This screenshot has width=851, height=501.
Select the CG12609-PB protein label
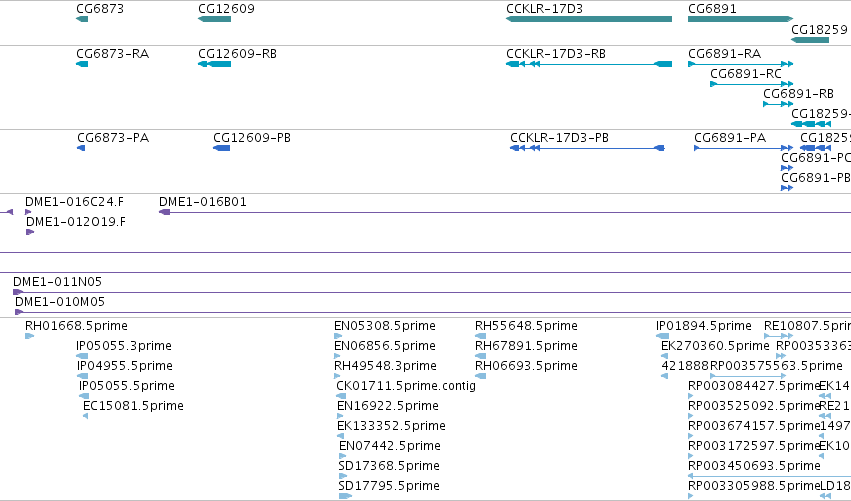(252, 138)
